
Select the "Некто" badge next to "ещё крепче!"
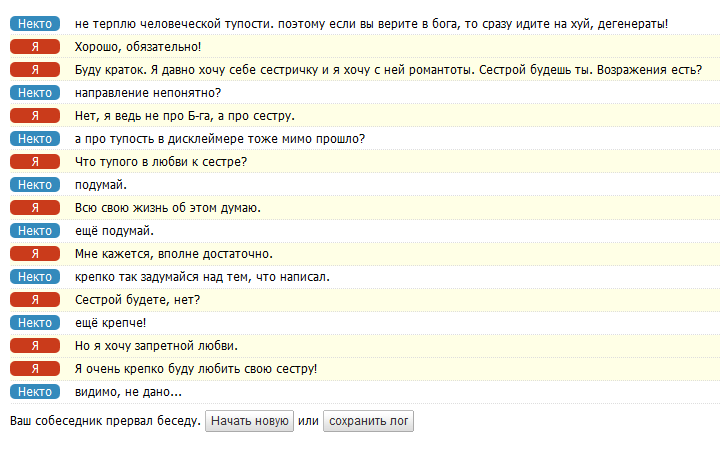point(35,323)
